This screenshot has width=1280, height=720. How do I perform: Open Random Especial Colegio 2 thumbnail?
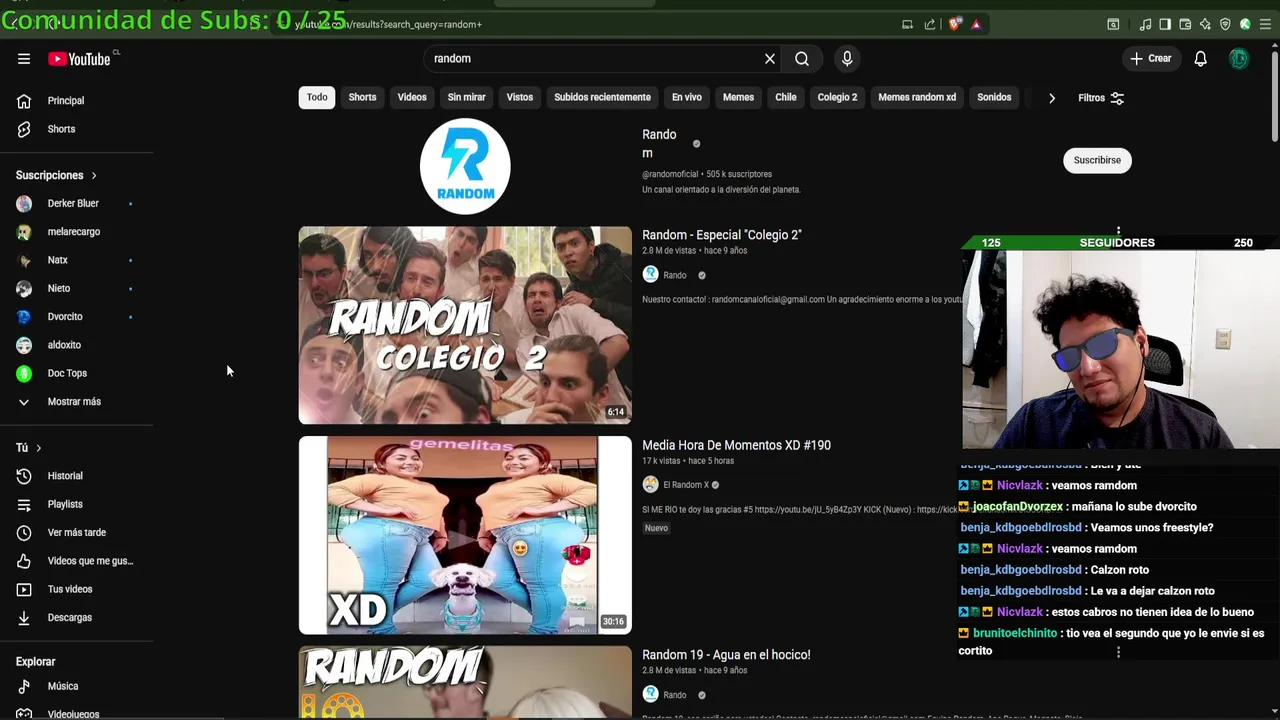[x=465, y=325]
